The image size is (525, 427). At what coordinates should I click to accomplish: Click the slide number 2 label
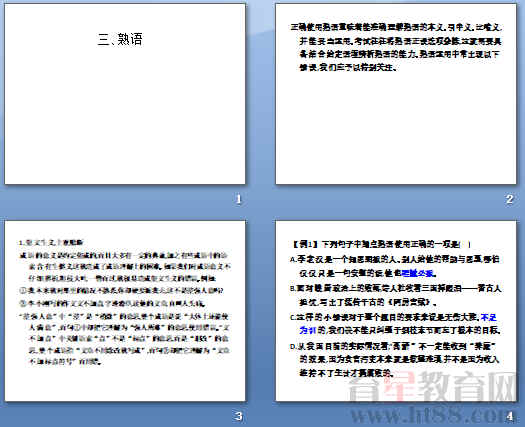click(x=509, y=199)
